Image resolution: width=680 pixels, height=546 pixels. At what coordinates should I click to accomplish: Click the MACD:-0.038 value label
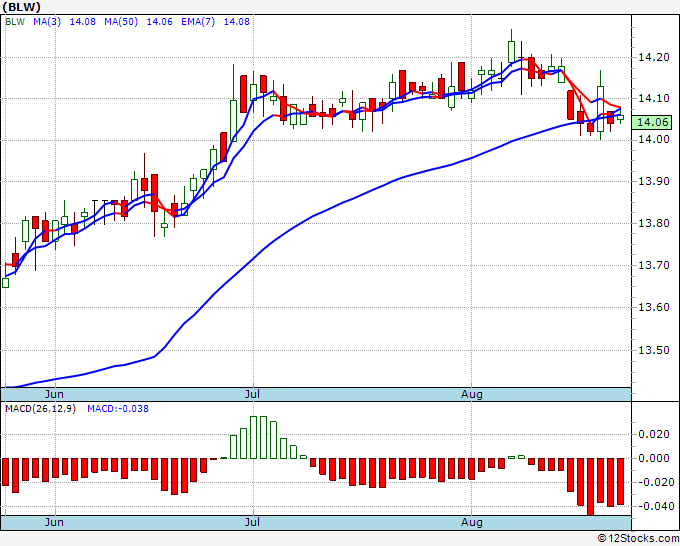pyautogui.click(x=118, y=409)
